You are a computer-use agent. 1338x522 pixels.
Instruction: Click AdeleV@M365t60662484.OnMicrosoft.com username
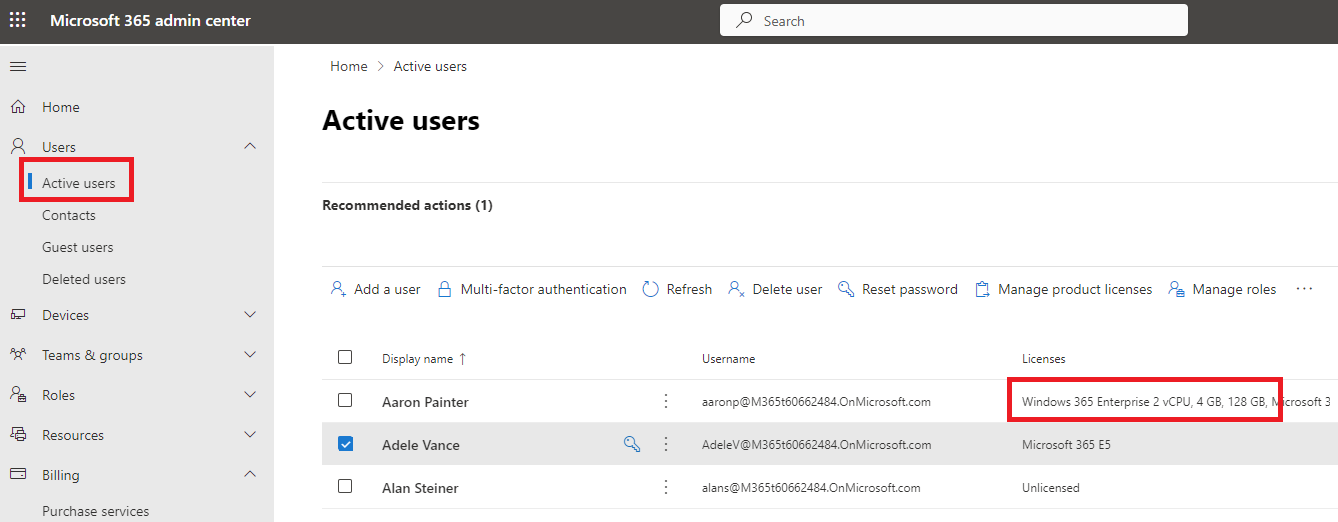point(817,445)
